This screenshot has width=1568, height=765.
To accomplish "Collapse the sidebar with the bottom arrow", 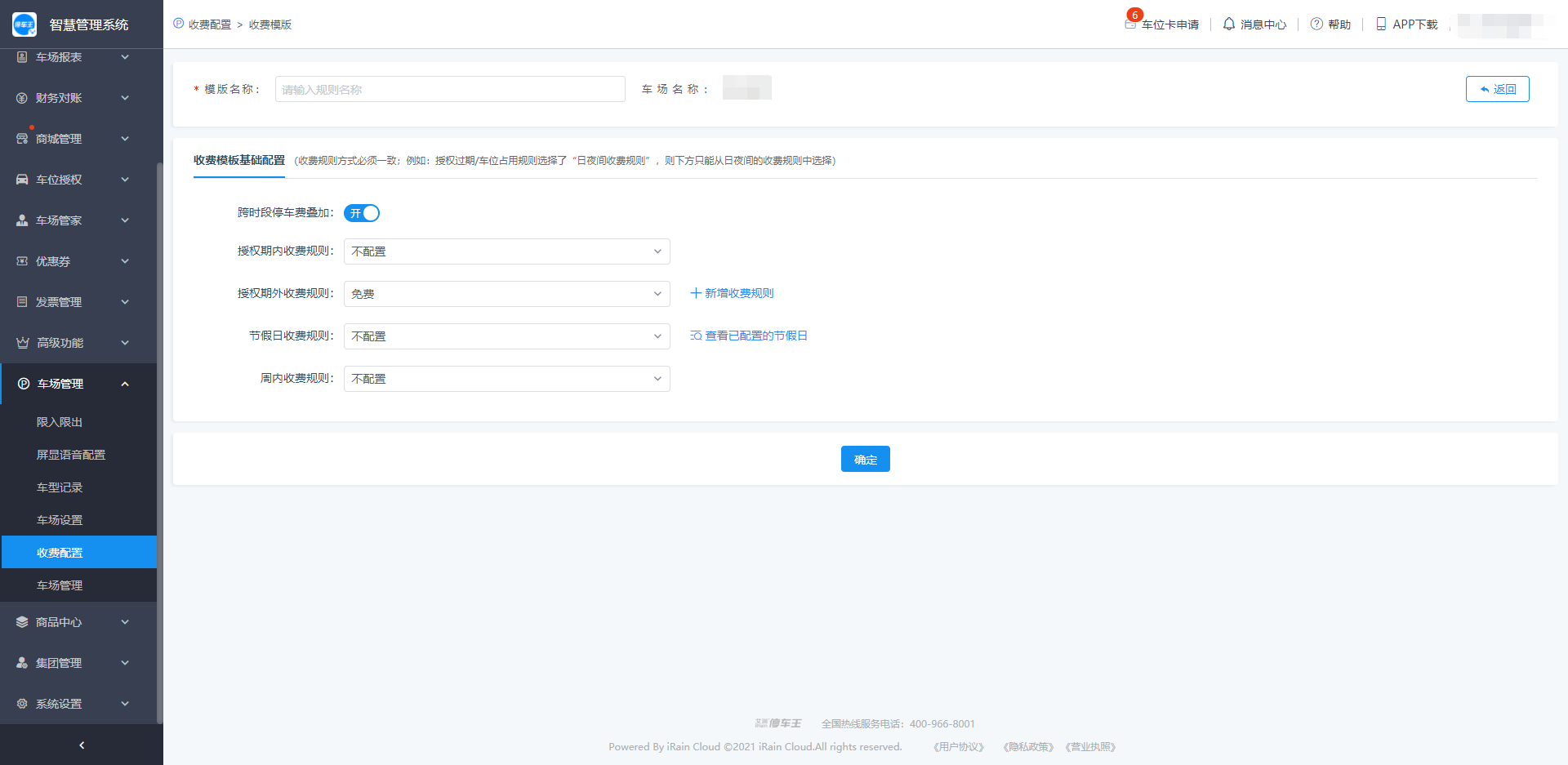I will [82, 745].
